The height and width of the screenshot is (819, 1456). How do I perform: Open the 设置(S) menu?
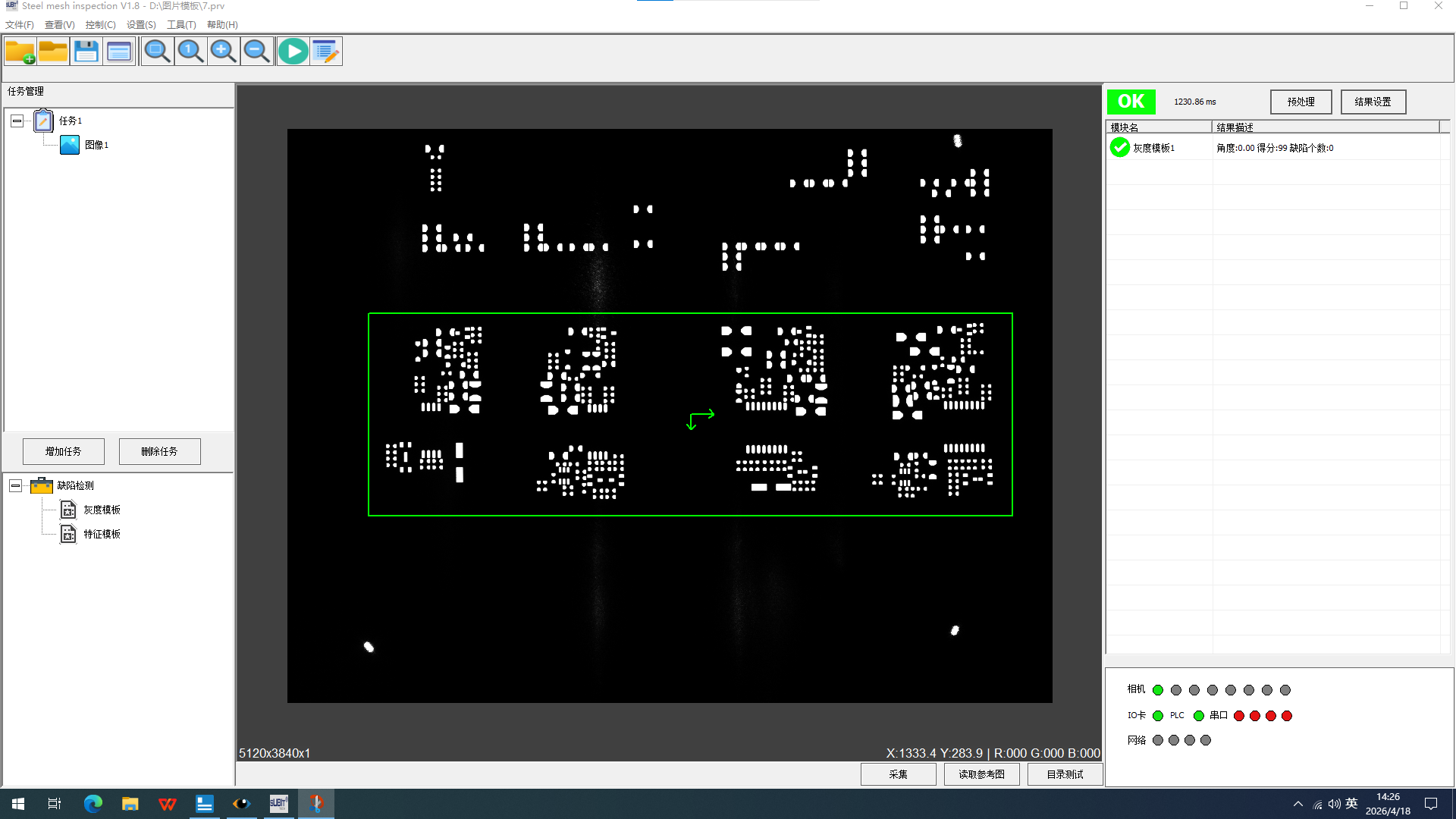point(141,25)
